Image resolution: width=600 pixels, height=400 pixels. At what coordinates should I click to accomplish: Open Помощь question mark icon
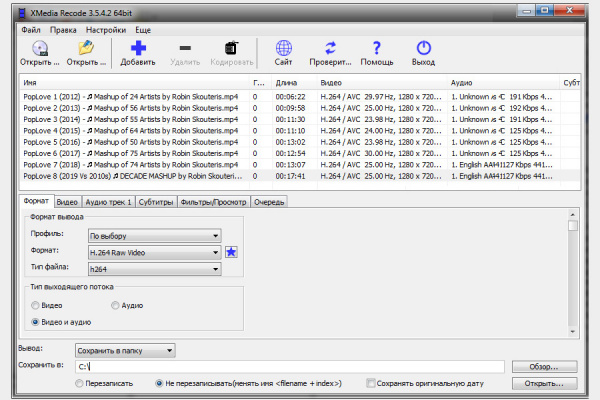point(377,48)
